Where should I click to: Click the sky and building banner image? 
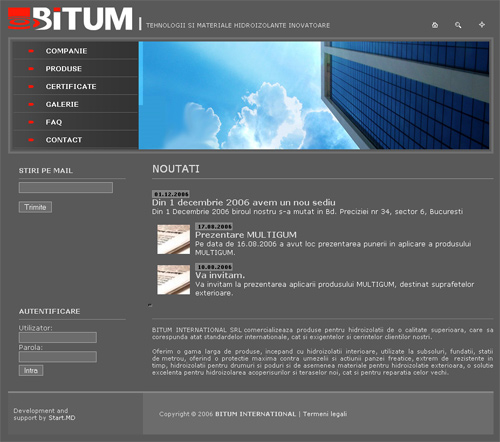pyautogui.click(x=314, y=95)
